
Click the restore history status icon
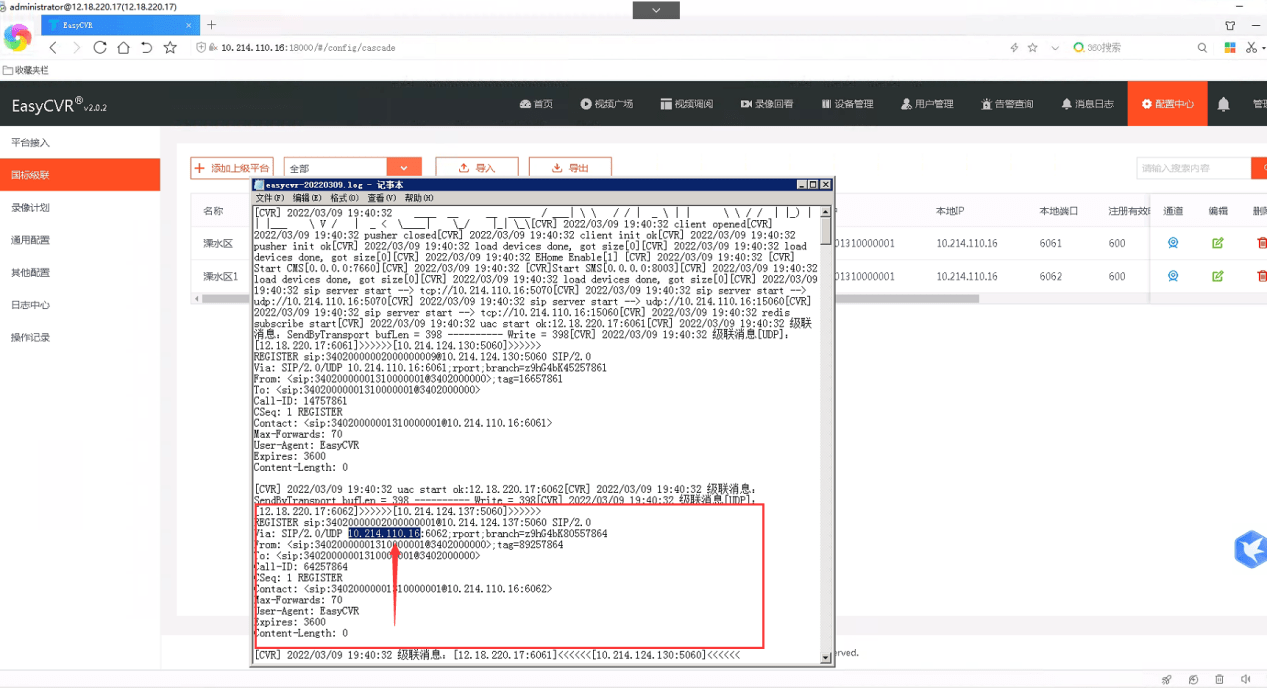click(x=1195, y=680)
